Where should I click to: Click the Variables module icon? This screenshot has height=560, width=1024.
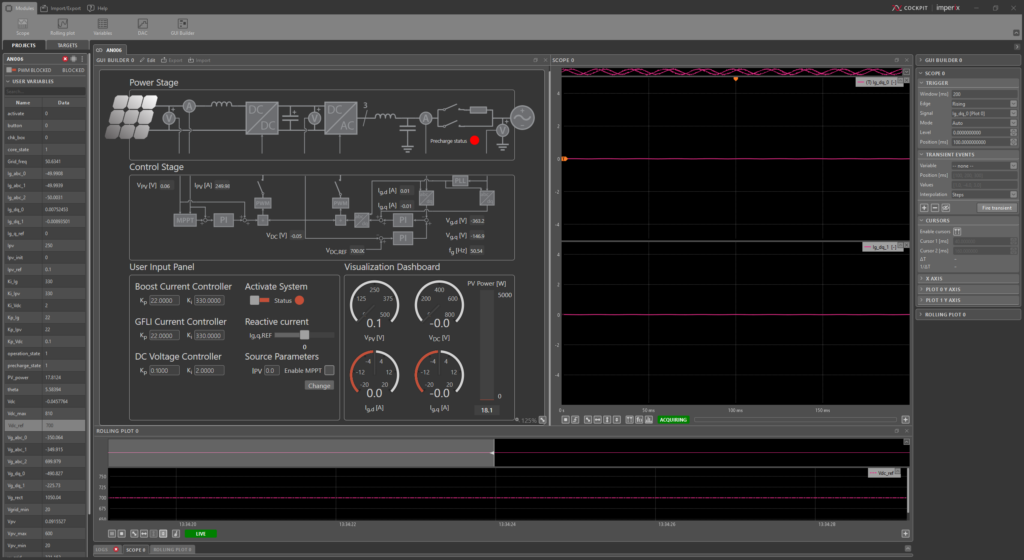point(102,25)
